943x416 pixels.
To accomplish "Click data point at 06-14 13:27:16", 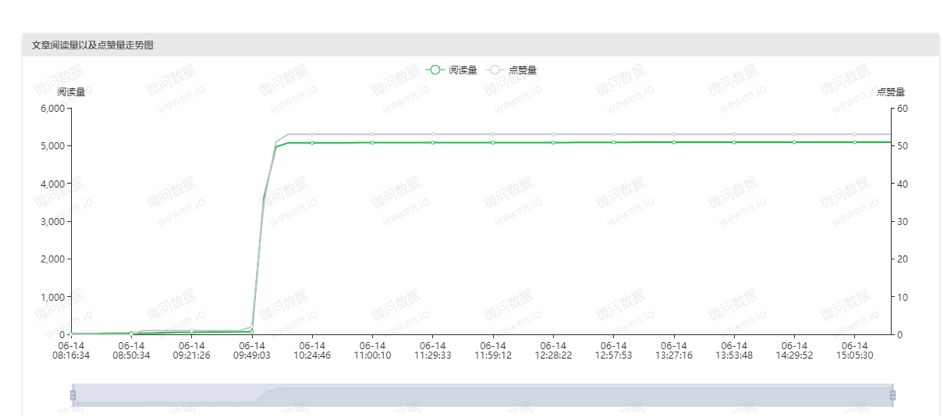I will pos(674,142).
